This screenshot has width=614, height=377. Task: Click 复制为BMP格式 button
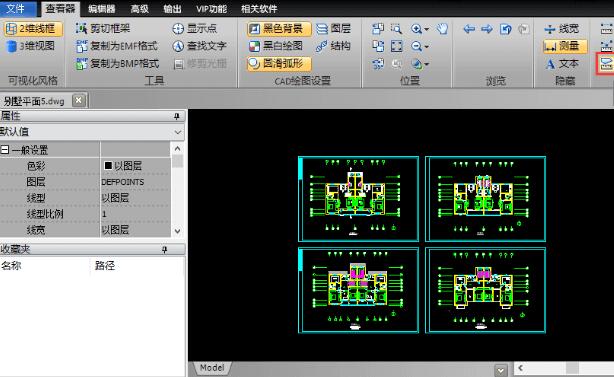[117, 63]
